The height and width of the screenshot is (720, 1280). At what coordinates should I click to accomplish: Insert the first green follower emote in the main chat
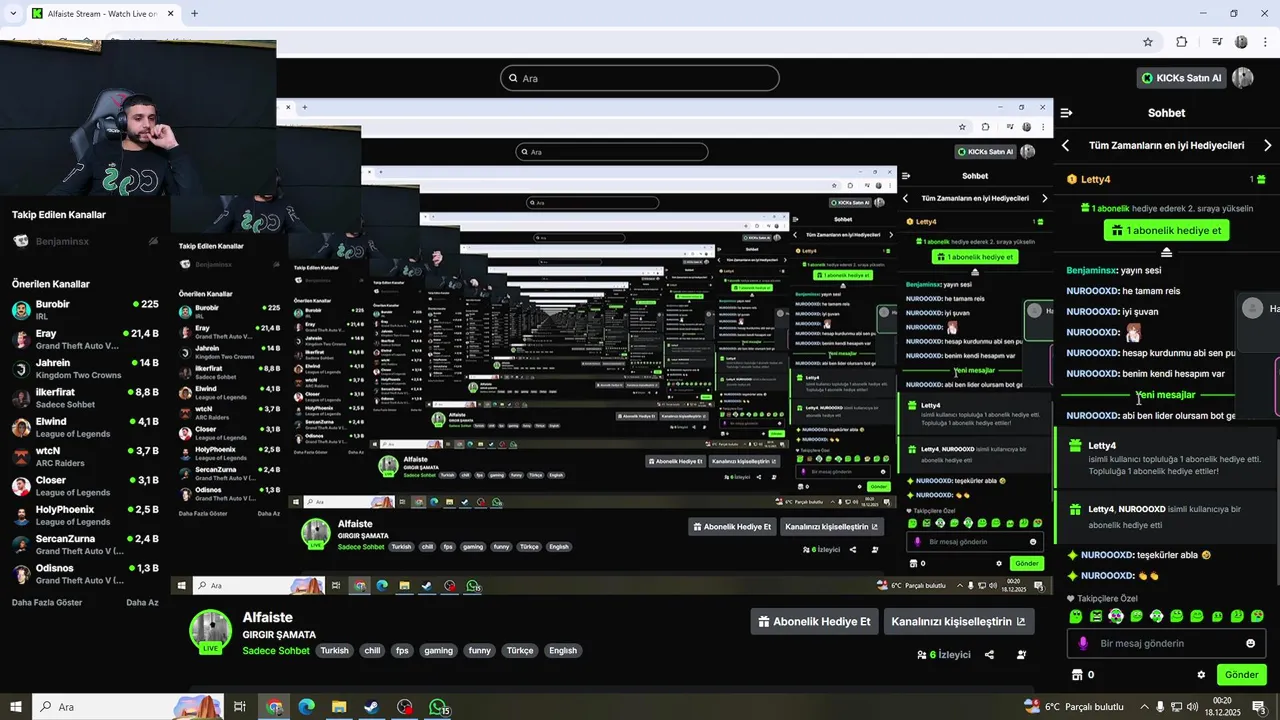pos(1075,616)
